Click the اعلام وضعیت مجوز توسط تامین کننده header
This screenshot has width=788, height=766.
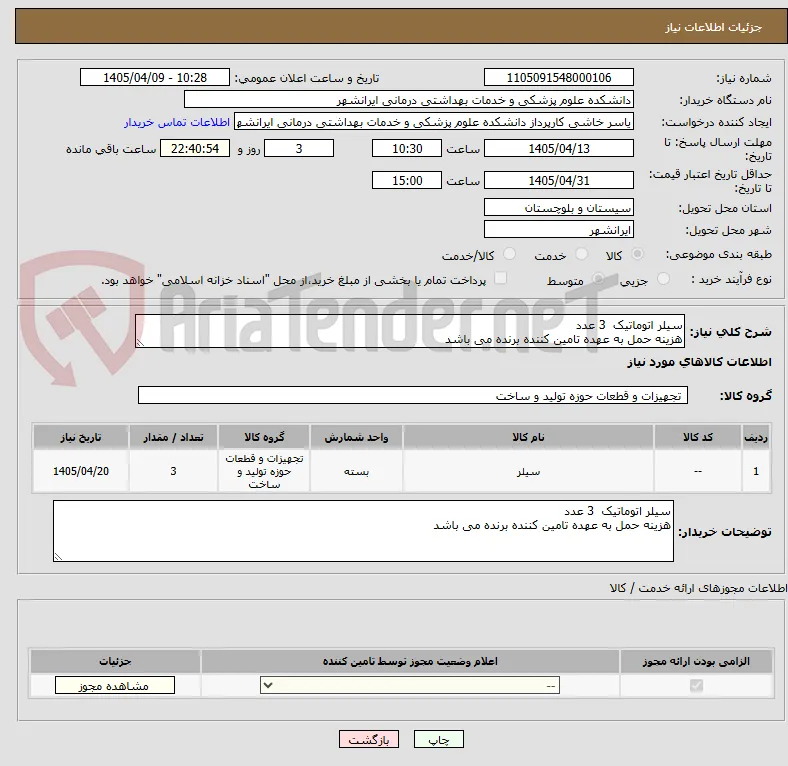[x=410, y=661]
